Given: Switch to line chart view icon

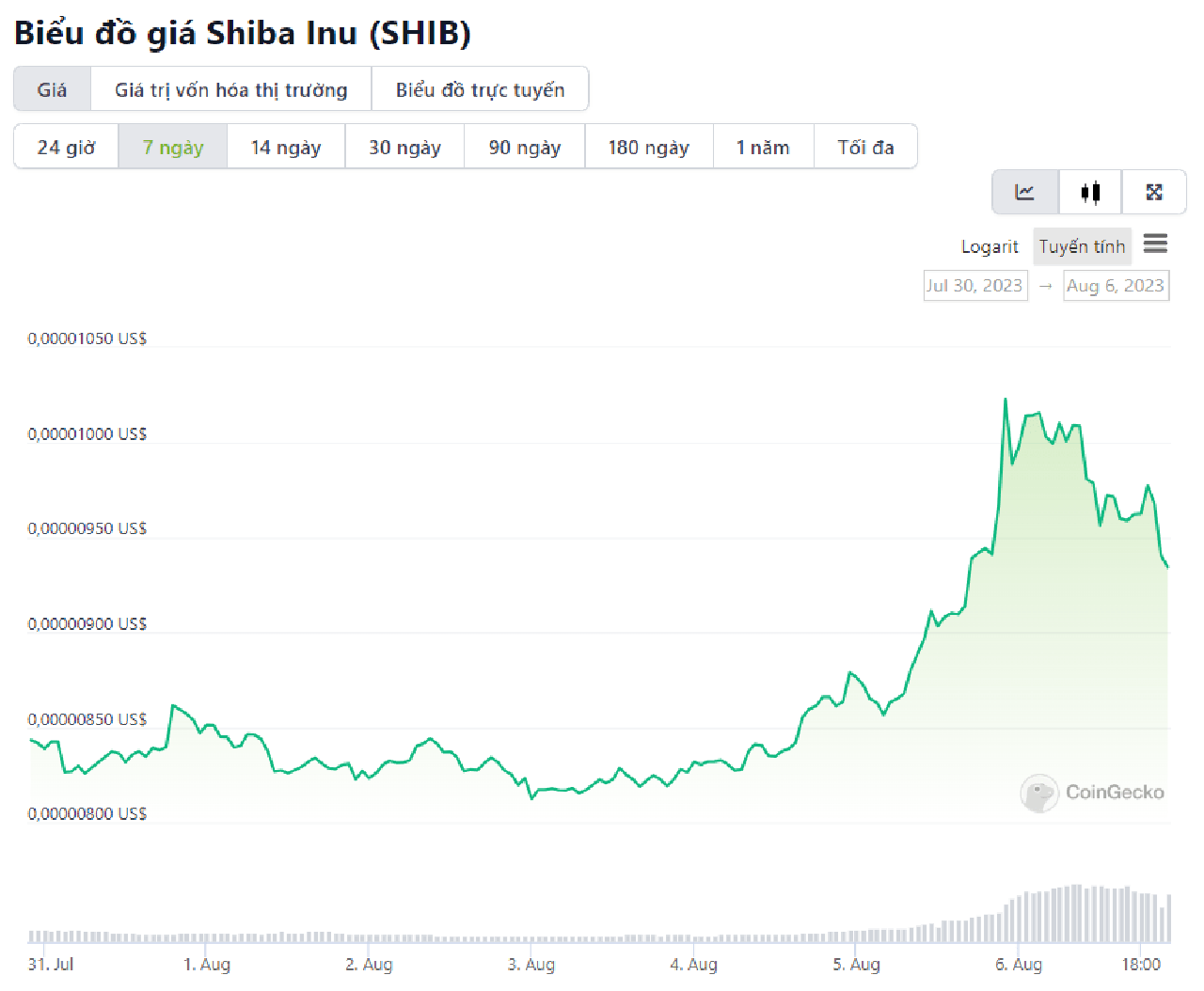Looking at the screenshot, I should 1025,193.
